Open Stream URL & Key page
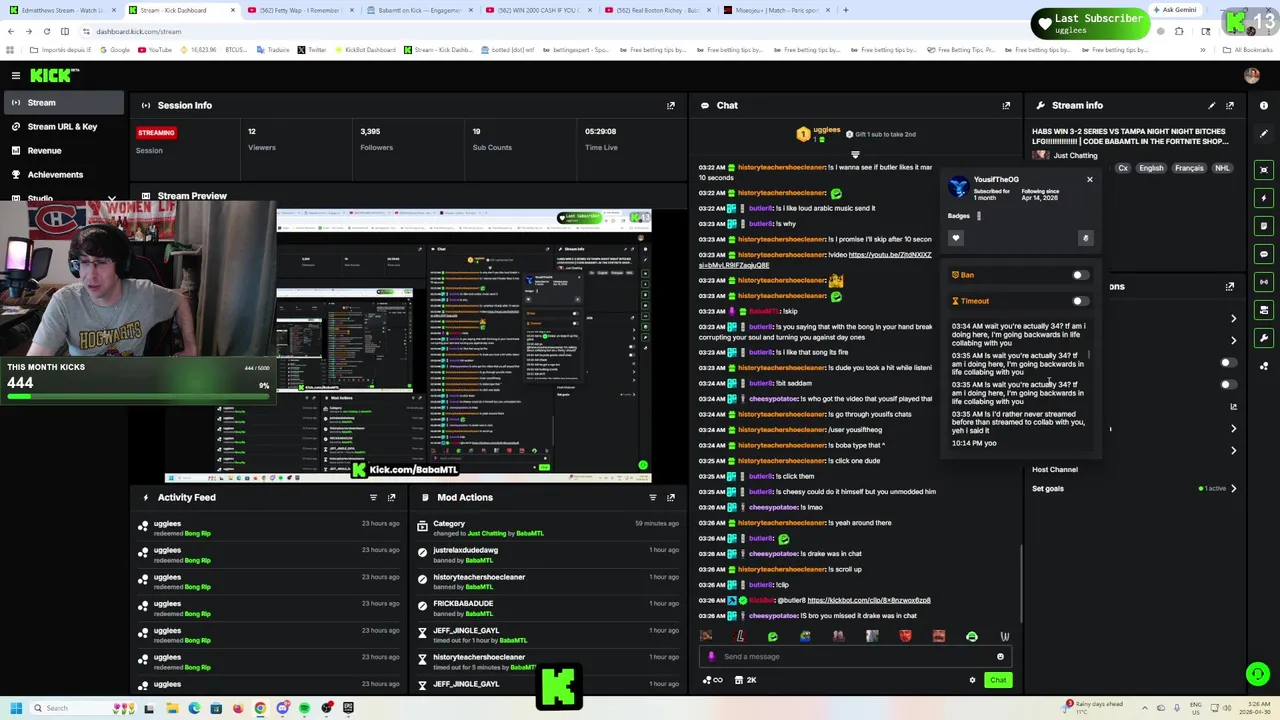1280x720 pixels. (x=62, y=127)
